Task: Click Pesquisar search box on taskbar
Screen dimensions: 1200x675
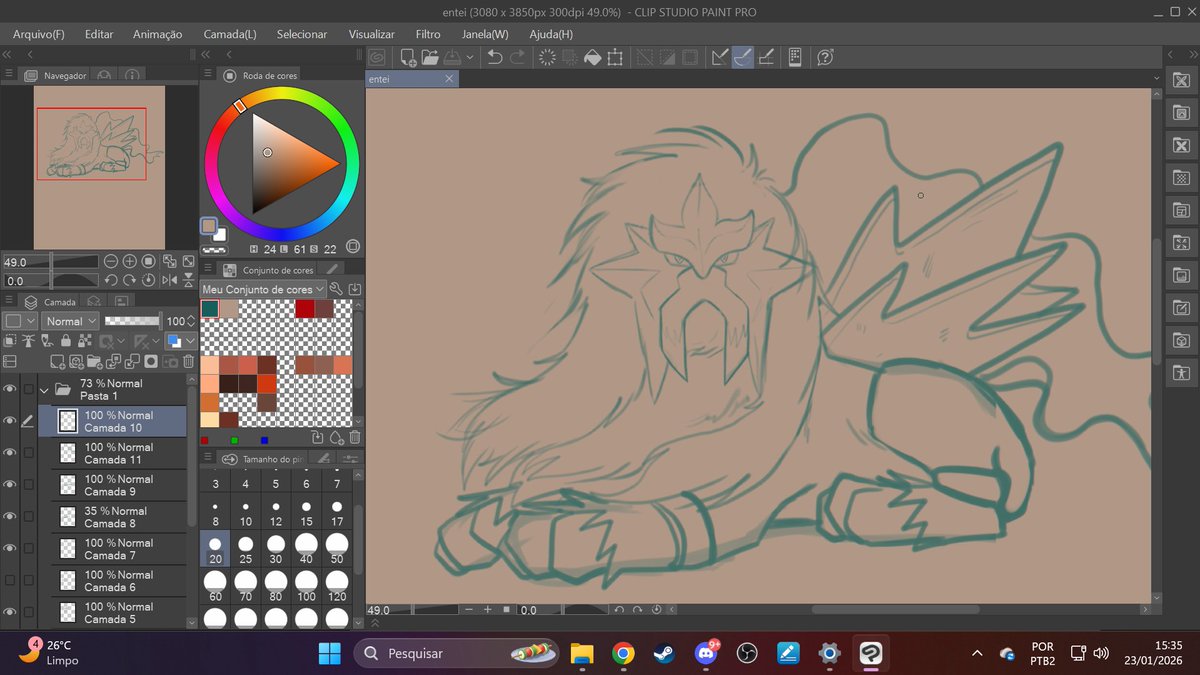Action: (x=455, y=653)
